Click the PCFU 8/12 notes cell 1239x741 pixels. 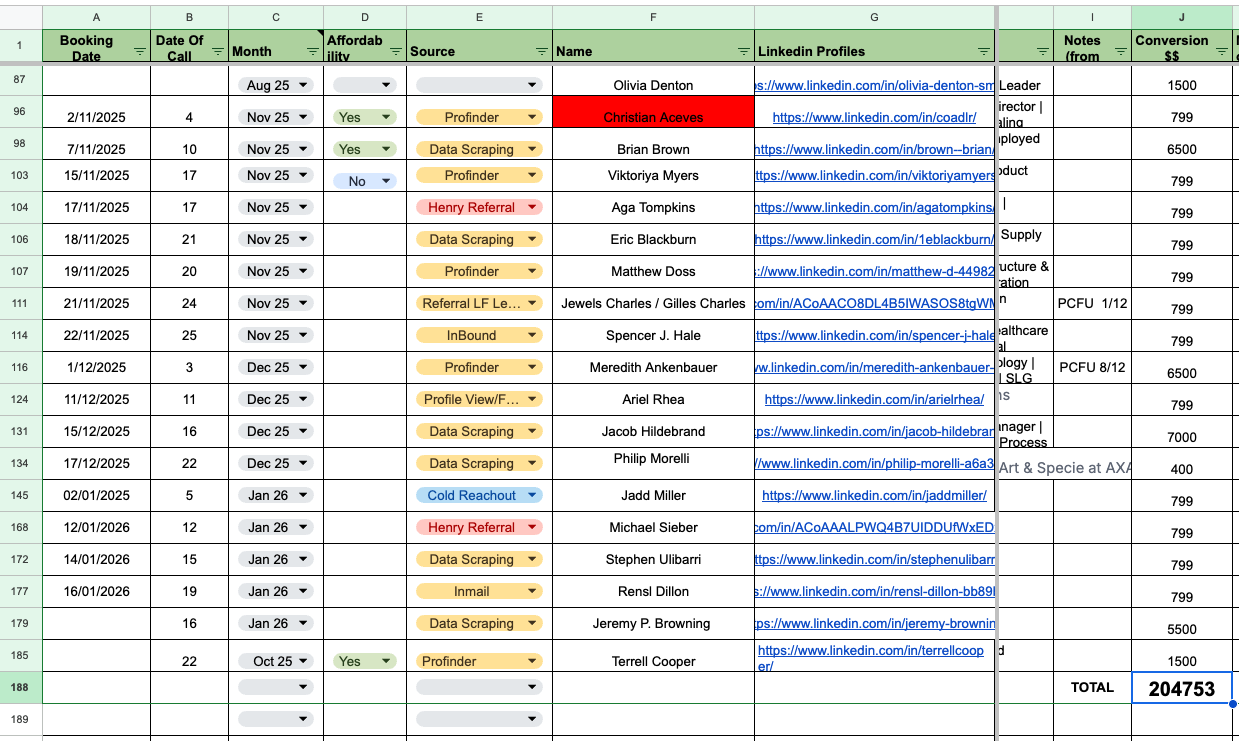coord(1092,367)
